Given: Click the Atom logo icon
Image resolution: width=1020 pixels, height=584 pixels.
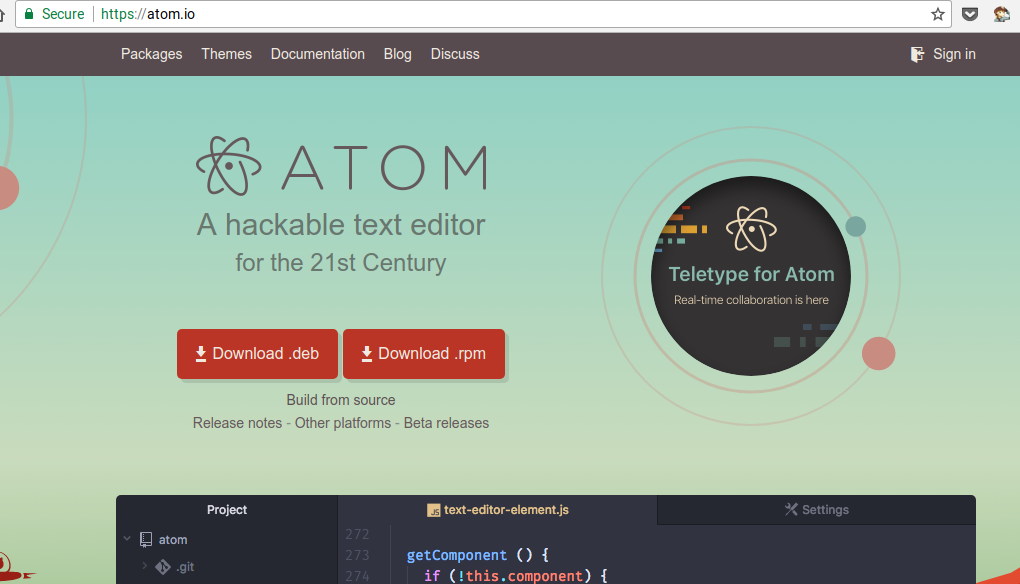Looking at the screenshot, I should pyautogui.click(x=230, y=166).
